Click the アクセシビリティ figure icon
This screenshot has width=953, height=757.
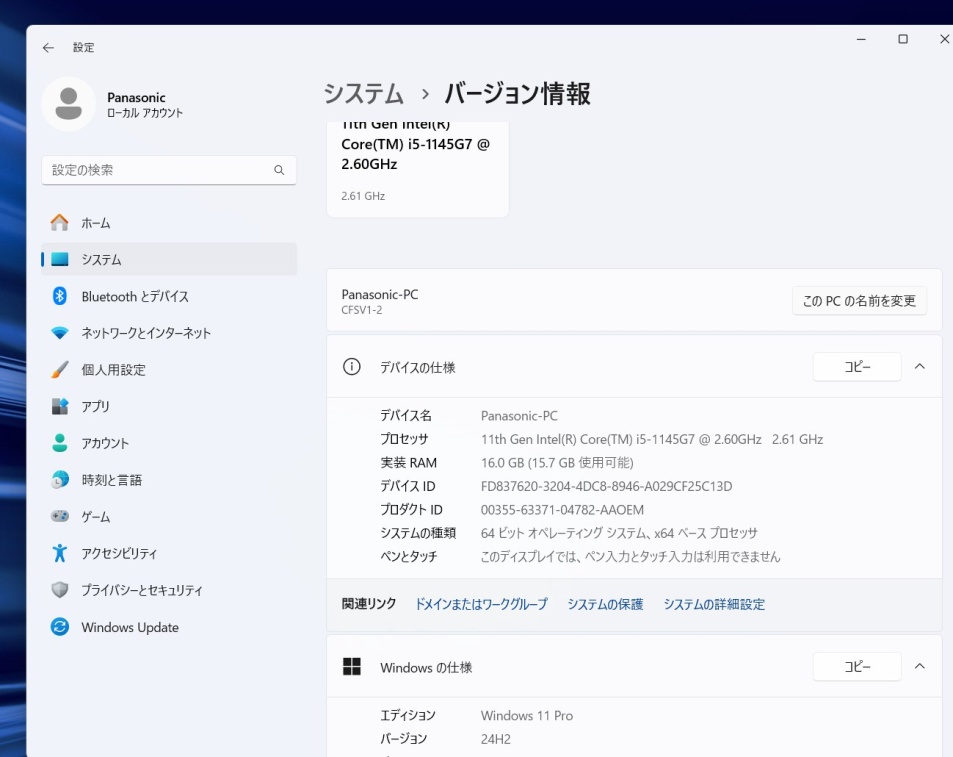(60, 553)
